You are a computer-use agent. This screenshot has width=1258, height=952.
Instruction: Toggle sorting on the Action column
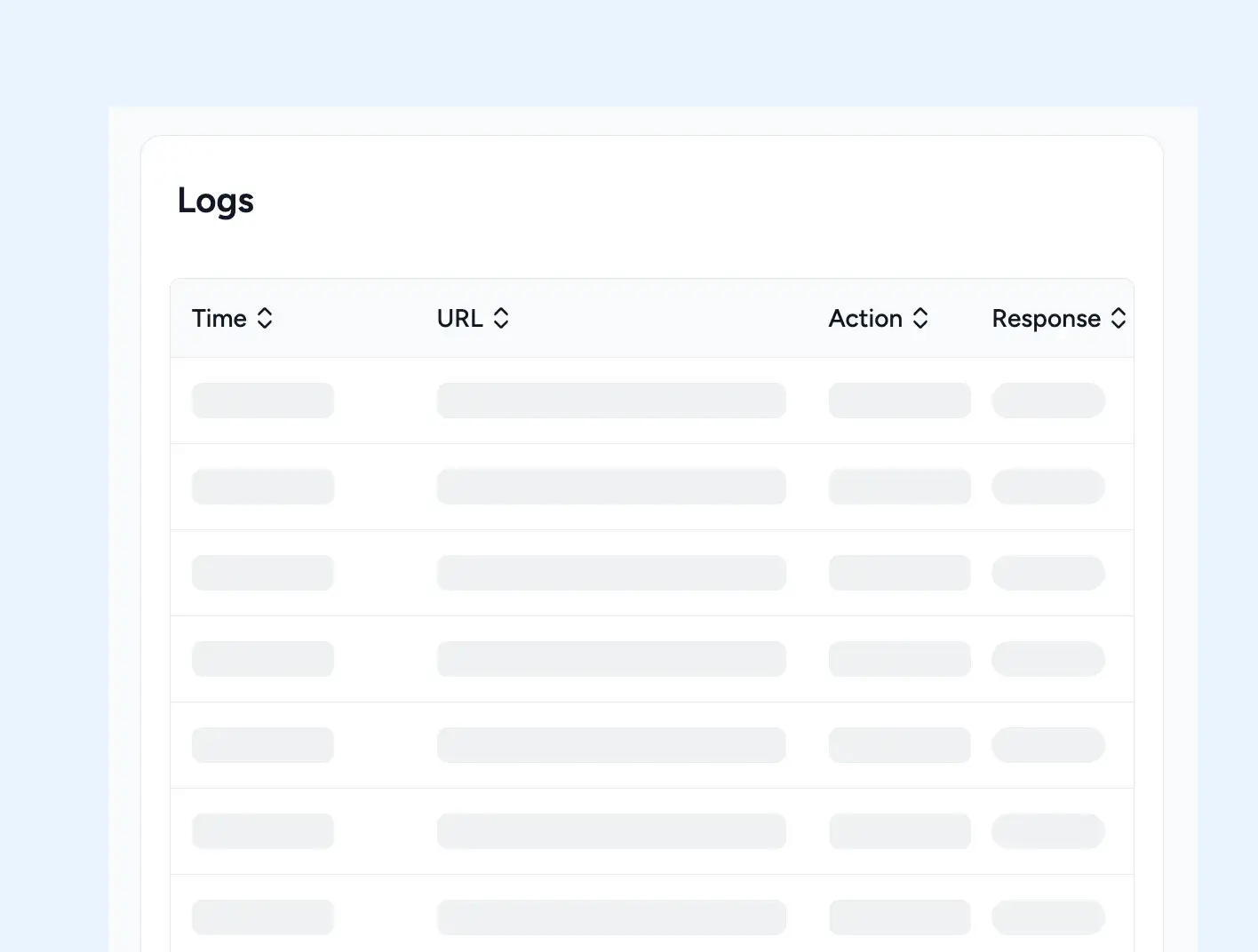920,318
